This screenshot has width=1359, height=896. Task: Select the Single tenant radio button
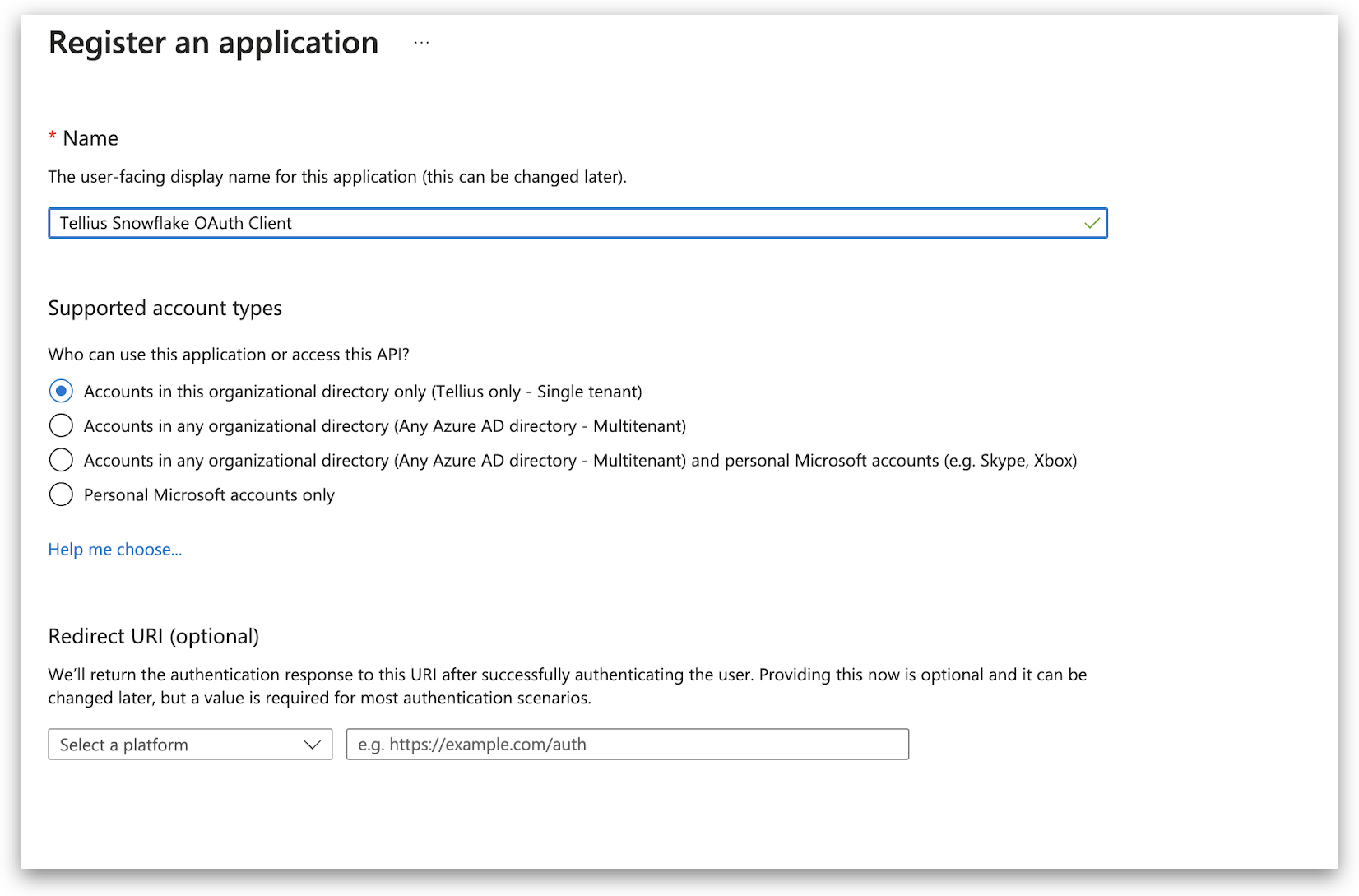coord(61,391)
